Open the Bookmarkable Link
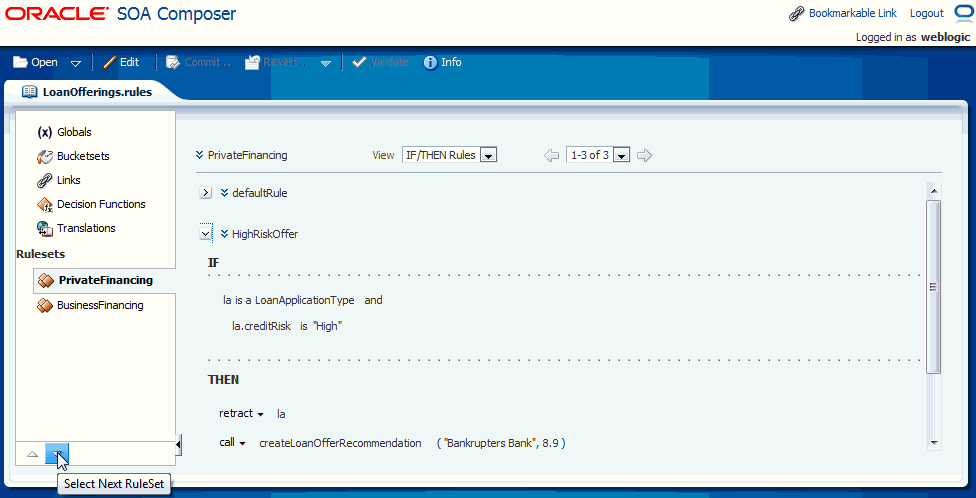The width and height of the screenshot is (976, 498). [x=853, y=13]
